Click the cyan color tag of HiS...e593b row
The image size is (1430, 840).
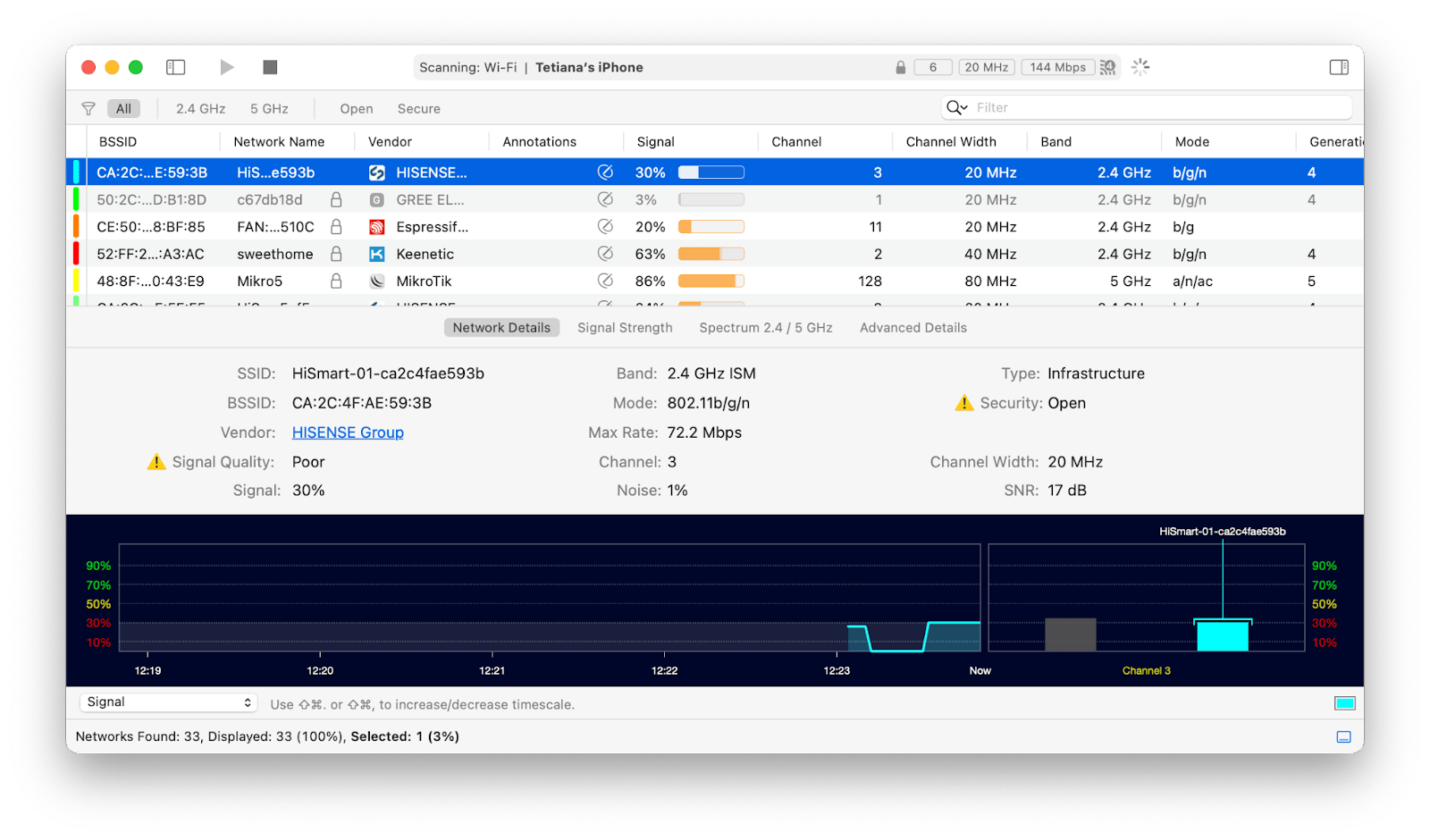pyautogui.click(x=76, y=172)
